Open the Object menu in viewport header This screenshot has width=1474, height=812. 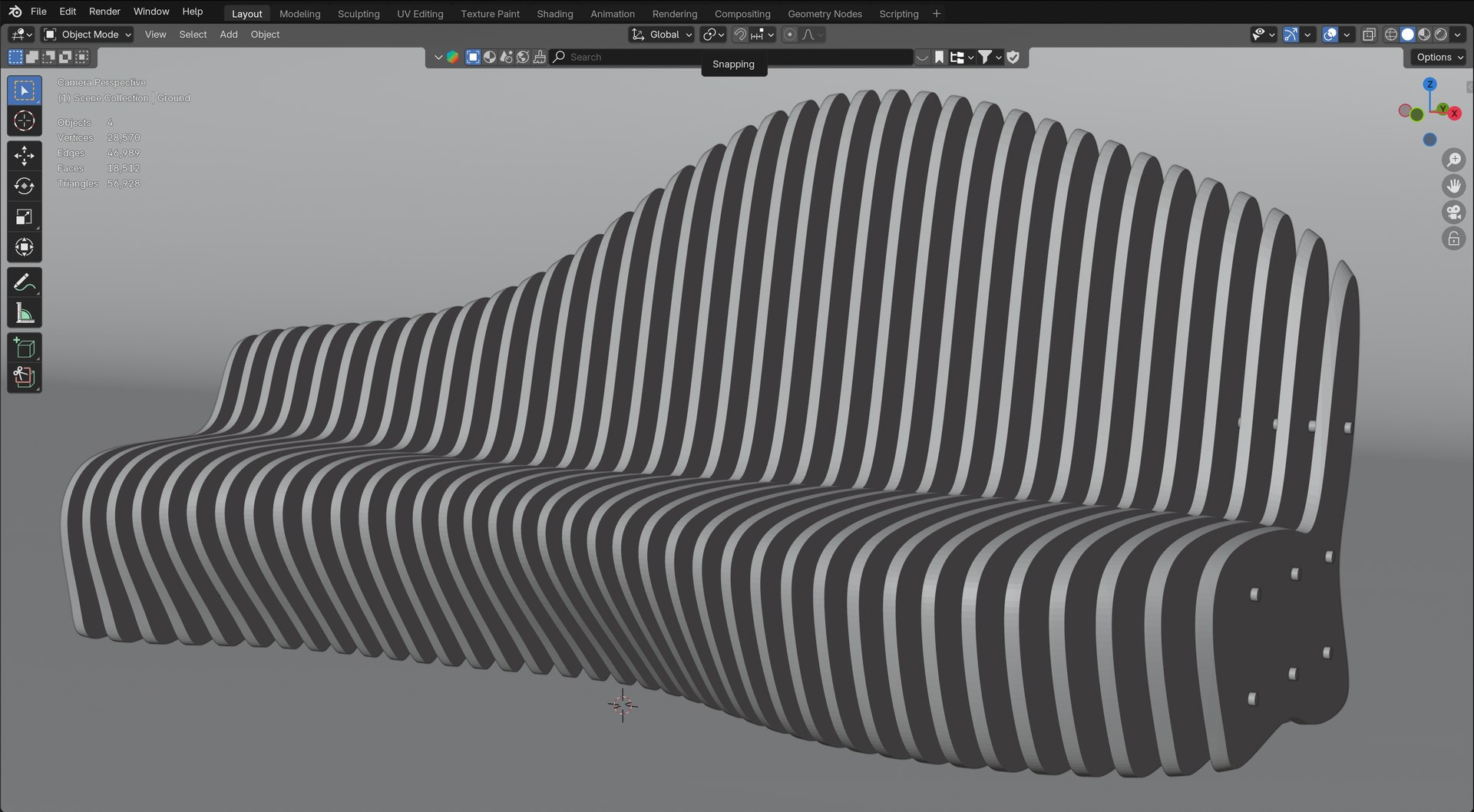pyautogui.click(x=265, y=35)
